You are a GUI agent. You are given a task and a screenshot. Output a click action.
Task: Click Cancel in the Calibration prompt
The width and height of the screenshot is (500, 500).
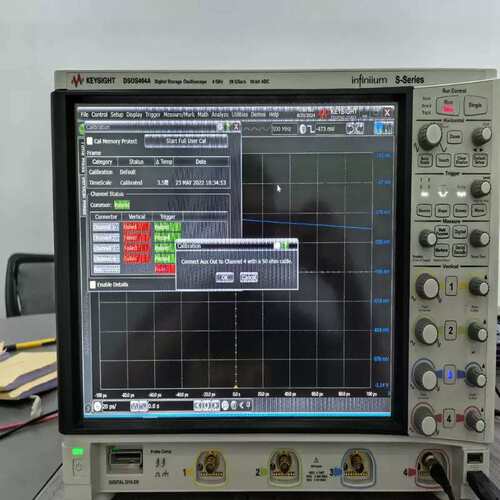coord(249,277)
